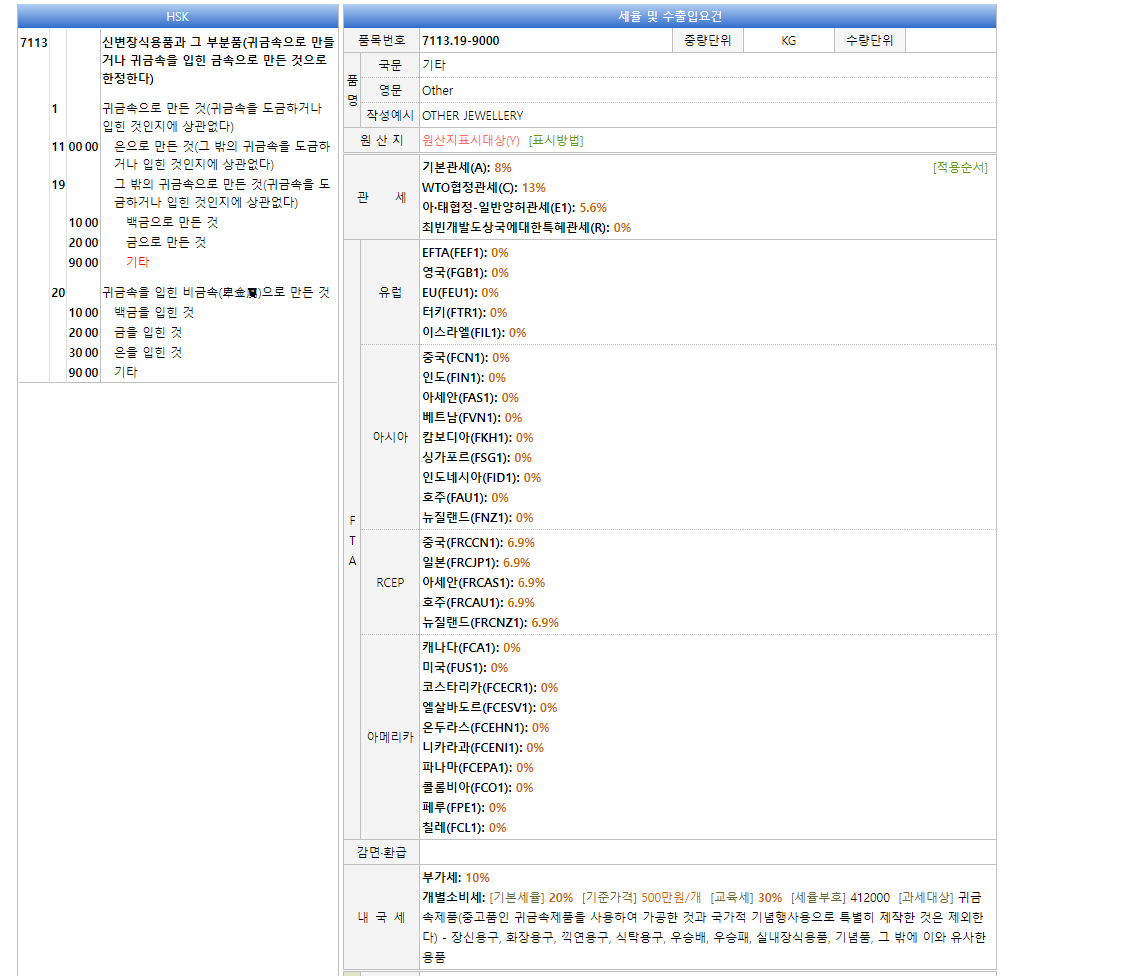Image resolution: width=1123 pixels, height=976 pixels.
Task: Select the '금으로 만든 것' HSK entry
Action: click(x=166, y=242)
